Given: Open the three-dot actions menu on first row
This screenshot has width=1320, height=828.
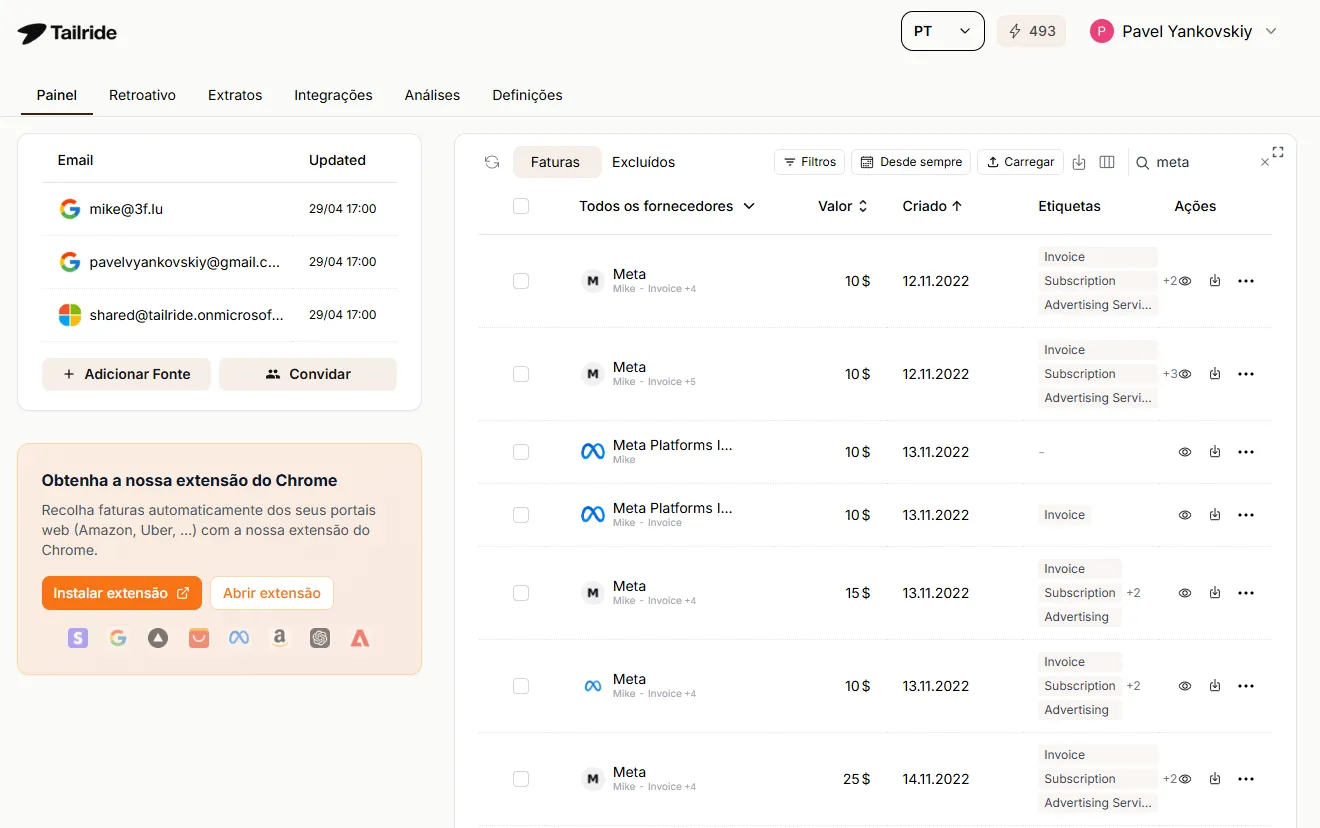Looking at the screenshot, I should point(1246,281).
